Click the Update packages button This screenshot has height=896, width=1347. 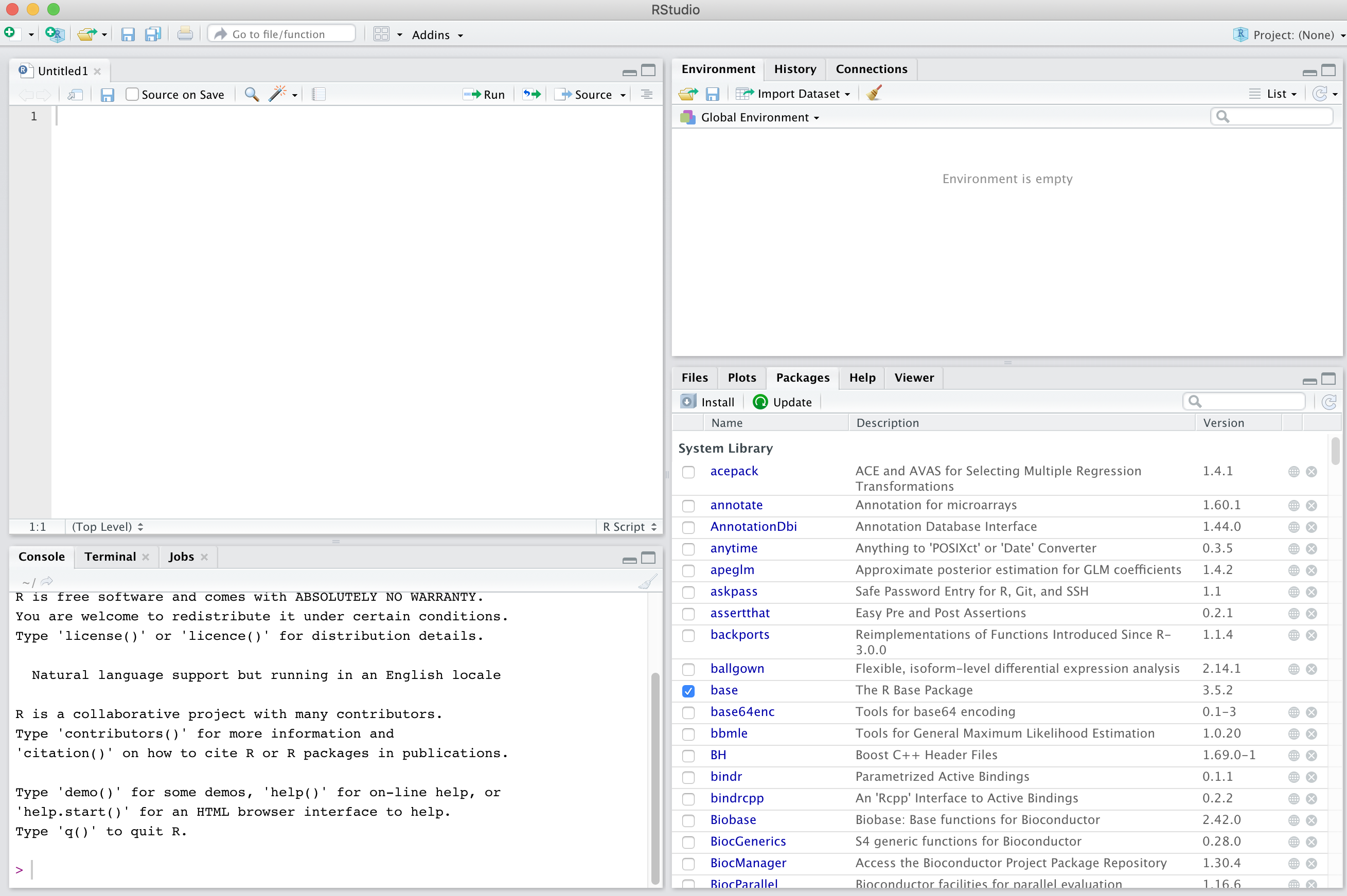pyautogui.click(x=783, y=402)
